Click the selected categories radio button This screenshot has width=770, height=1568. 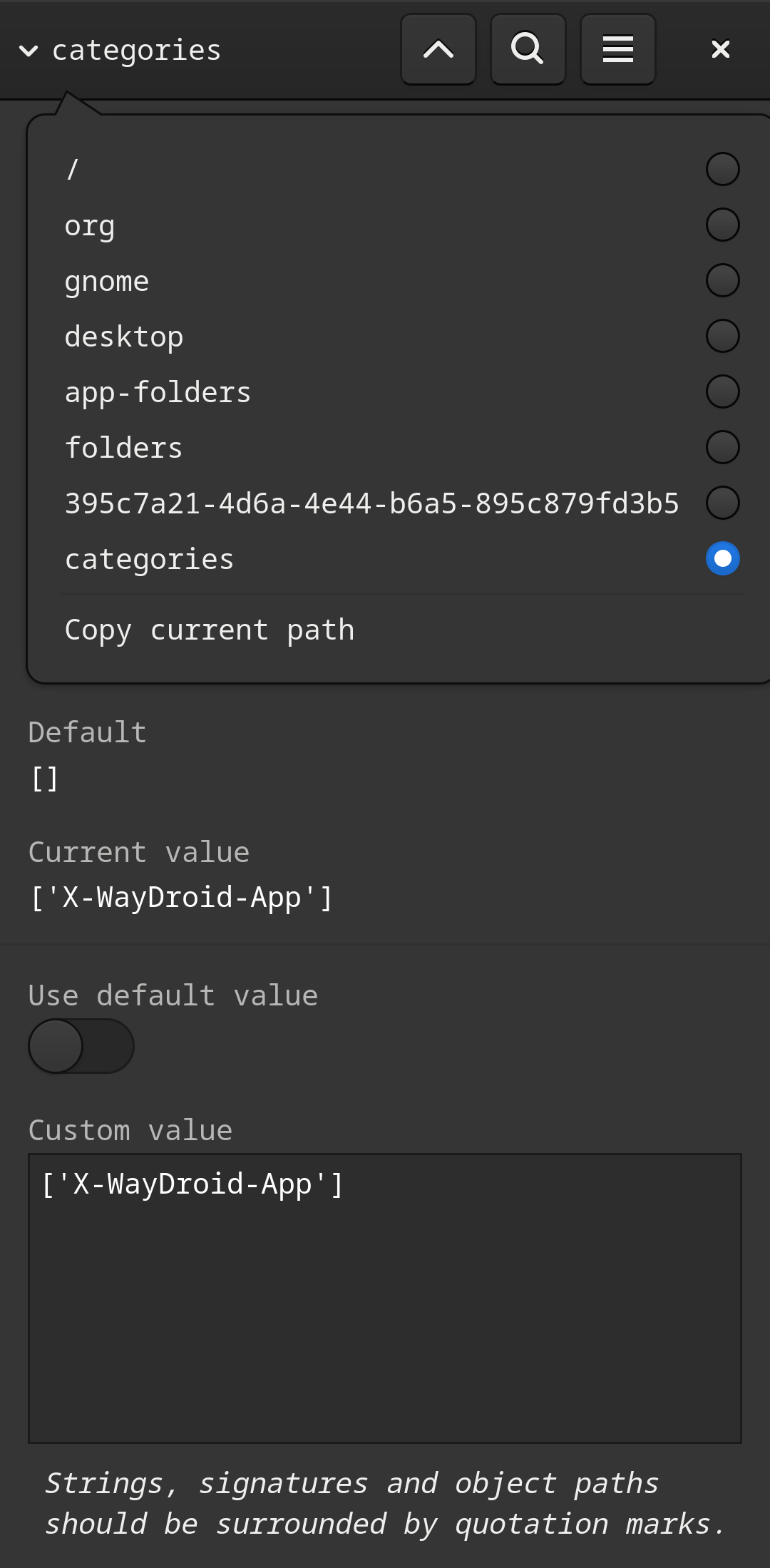click(723, 558)
